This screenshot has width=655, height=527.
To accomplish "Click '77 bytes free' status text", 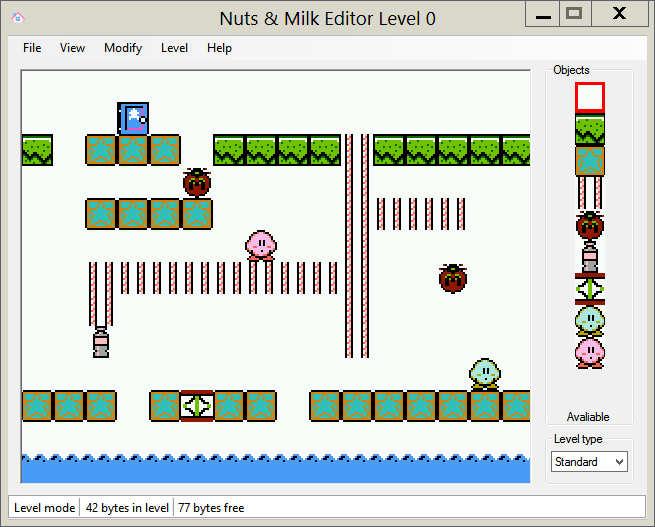I will click(x=211, y=508).
